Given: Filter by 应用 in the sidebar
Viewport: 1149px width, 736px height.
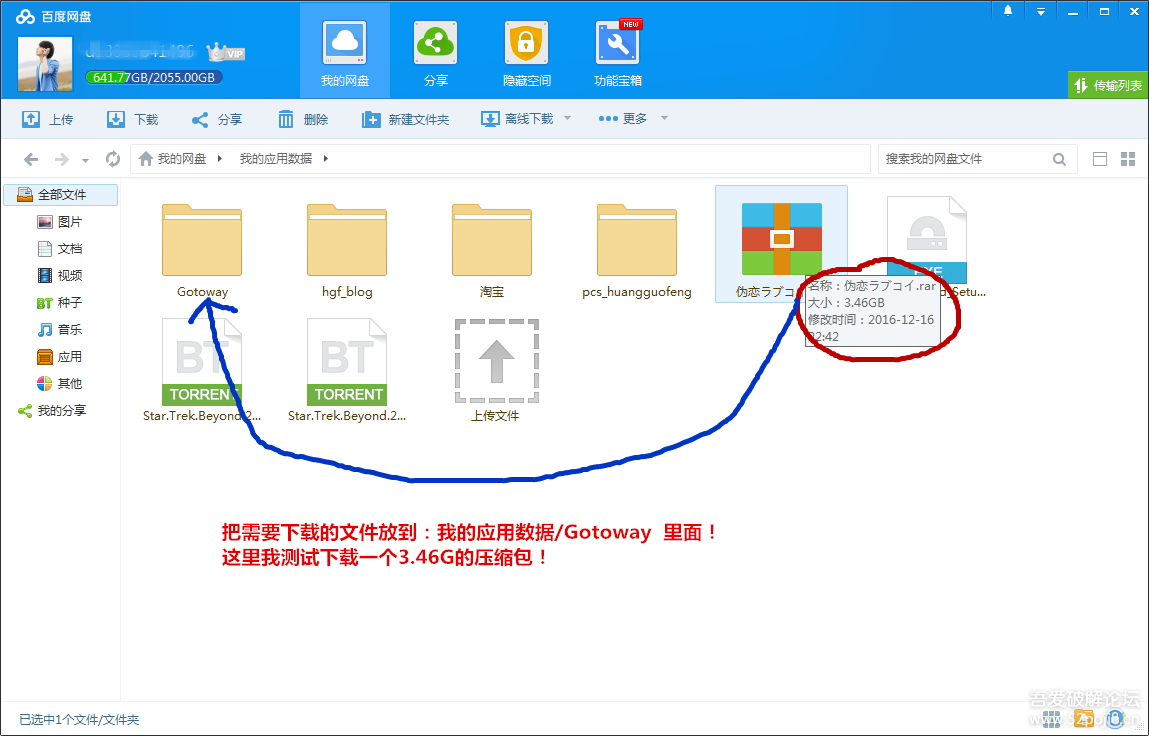Looking at the screenshot, I should pyautogui.click(x=59, y=356).
